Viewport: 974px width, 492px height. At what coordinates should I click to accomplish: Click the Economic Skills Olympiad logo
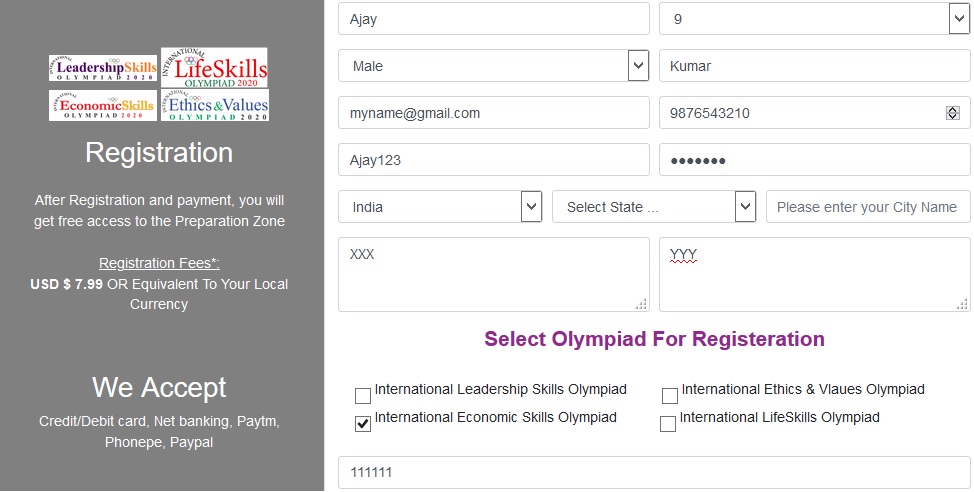point(103,105)
